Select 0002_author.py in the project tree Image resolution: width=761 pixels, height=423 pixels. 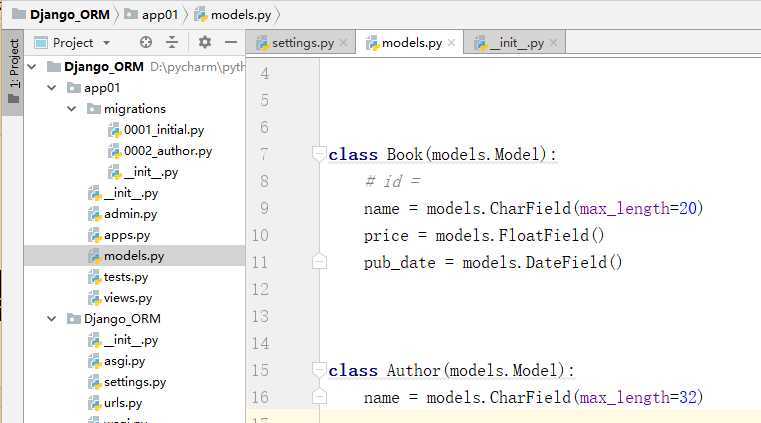[x=167, y=151]
